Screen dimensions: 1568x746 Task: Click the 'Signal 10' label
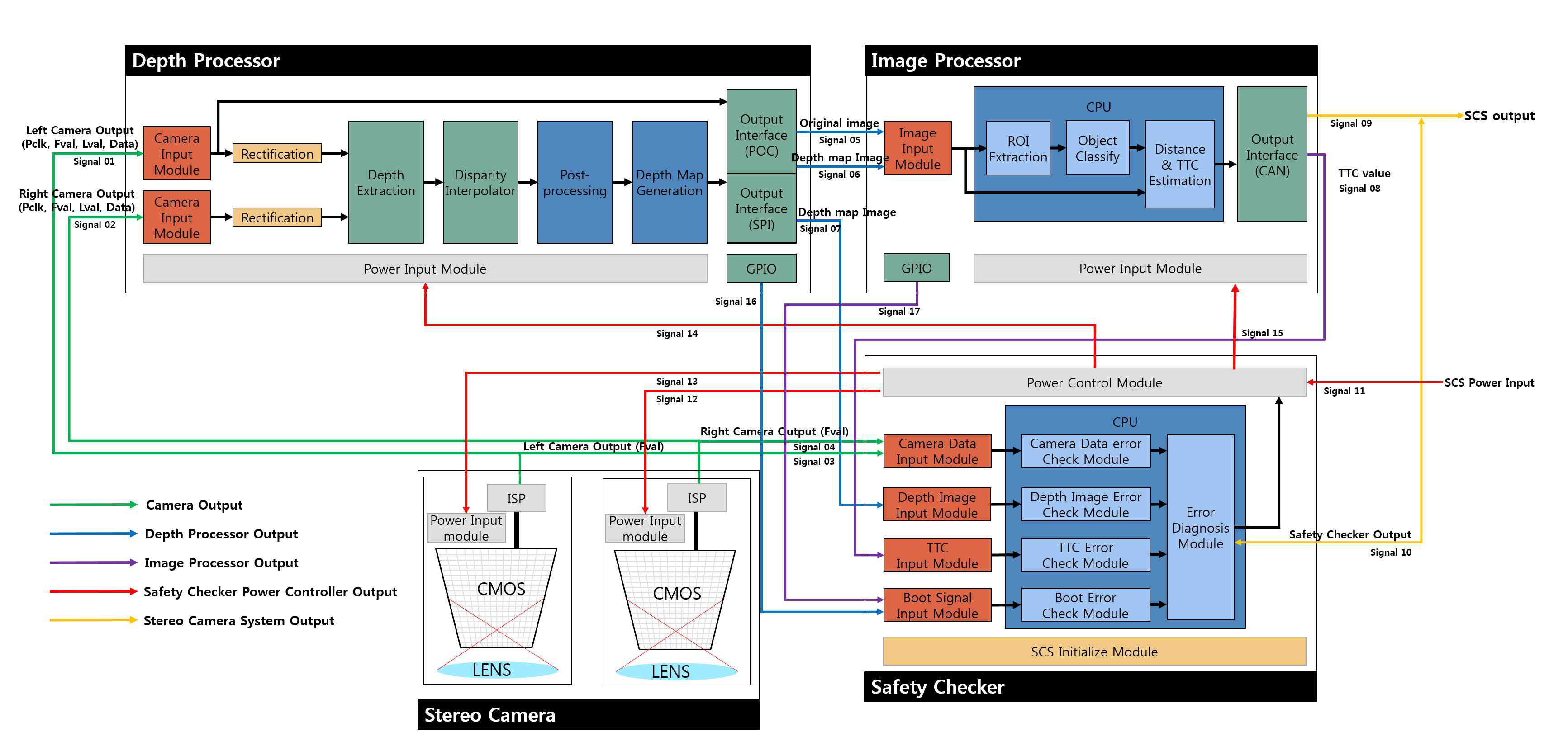[x=1391, y=552]
